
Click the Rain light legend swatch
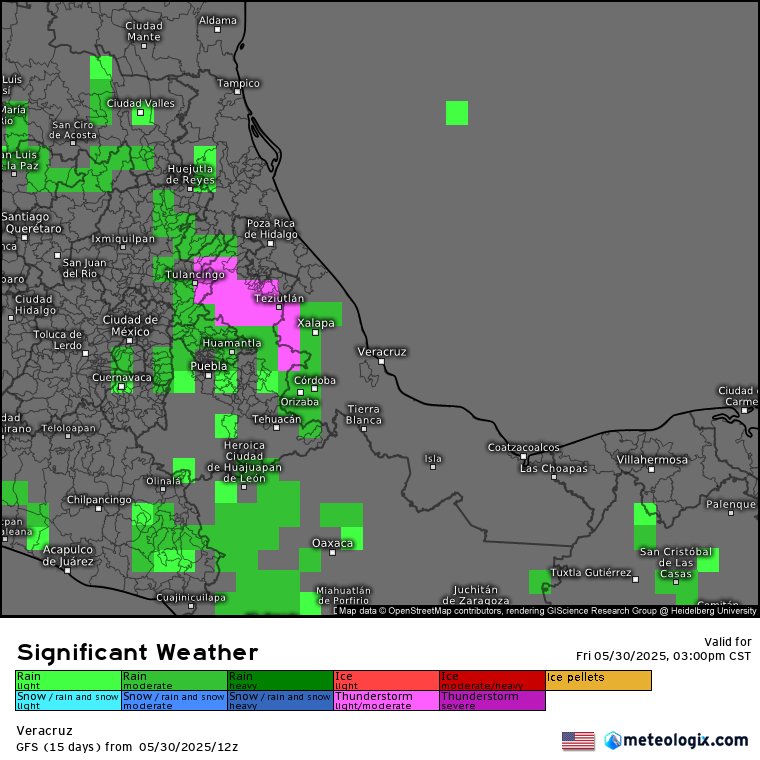click(x=68, y=681)
